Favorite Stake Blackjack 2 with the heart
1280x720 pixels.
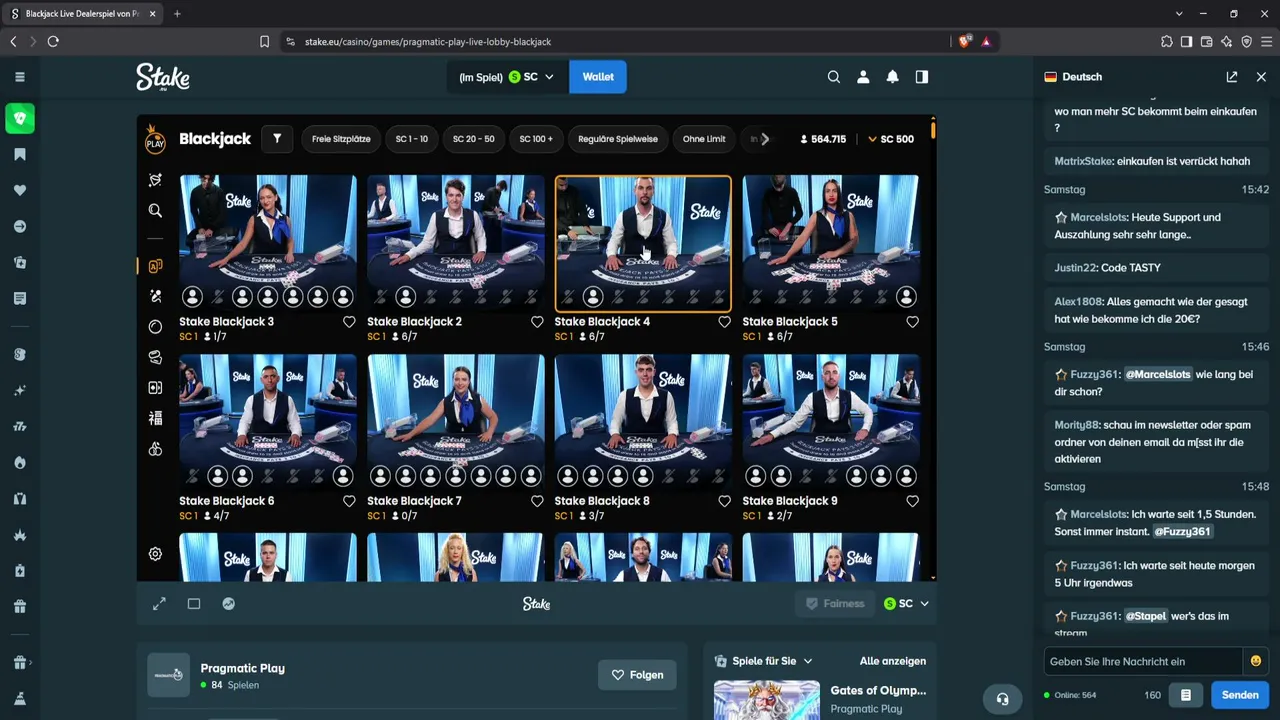[537, 322]
